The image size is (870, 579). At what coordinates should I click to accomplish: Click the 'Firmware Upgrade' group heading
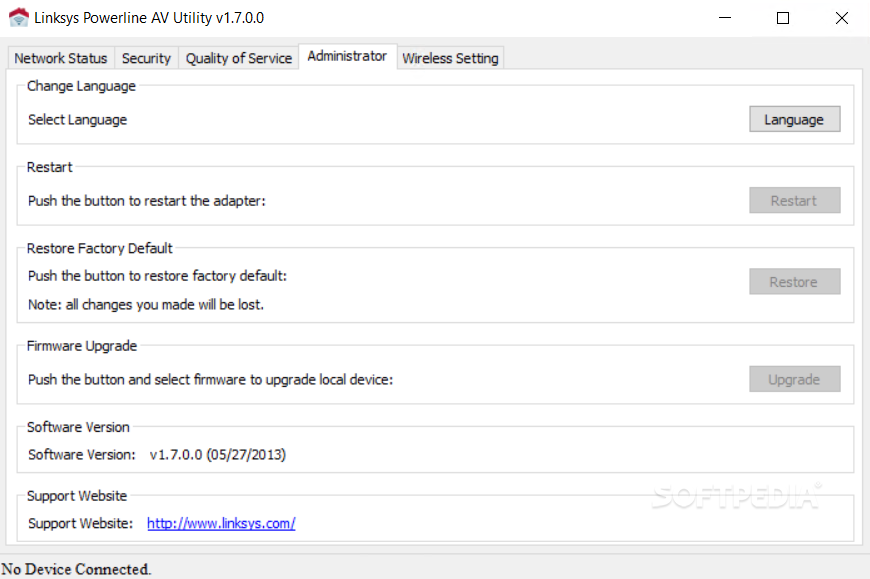(x=82, y=346)
